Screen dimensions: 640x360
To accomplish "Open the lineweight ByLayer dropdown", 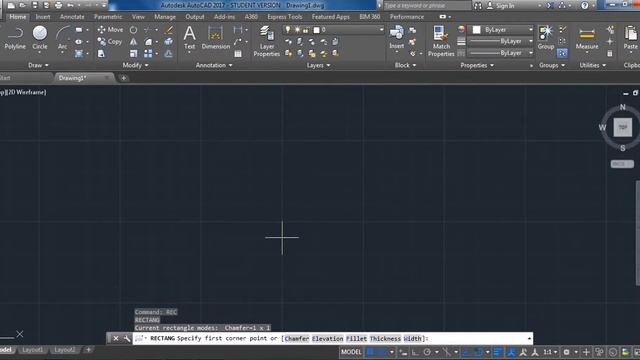I will (531, 41).
